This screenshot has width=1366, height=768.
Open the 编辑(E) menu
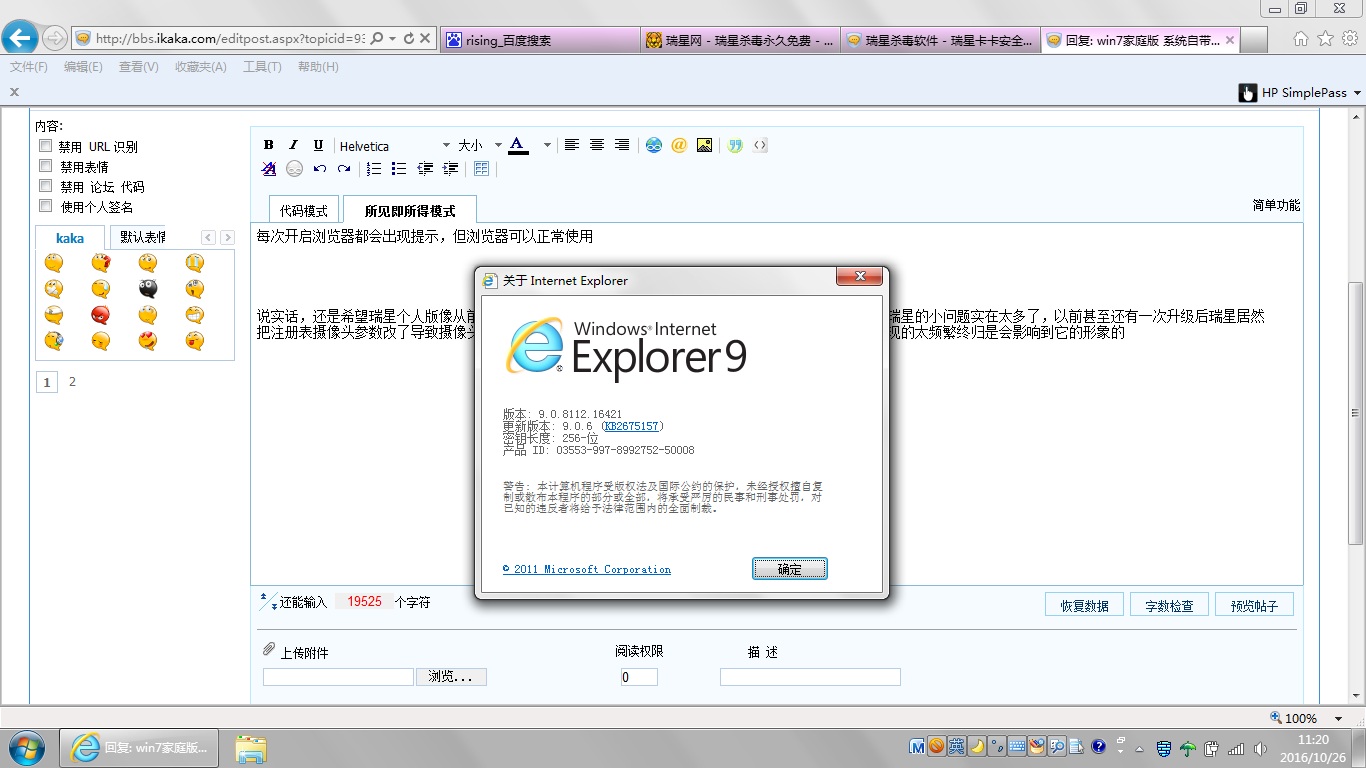83,67
